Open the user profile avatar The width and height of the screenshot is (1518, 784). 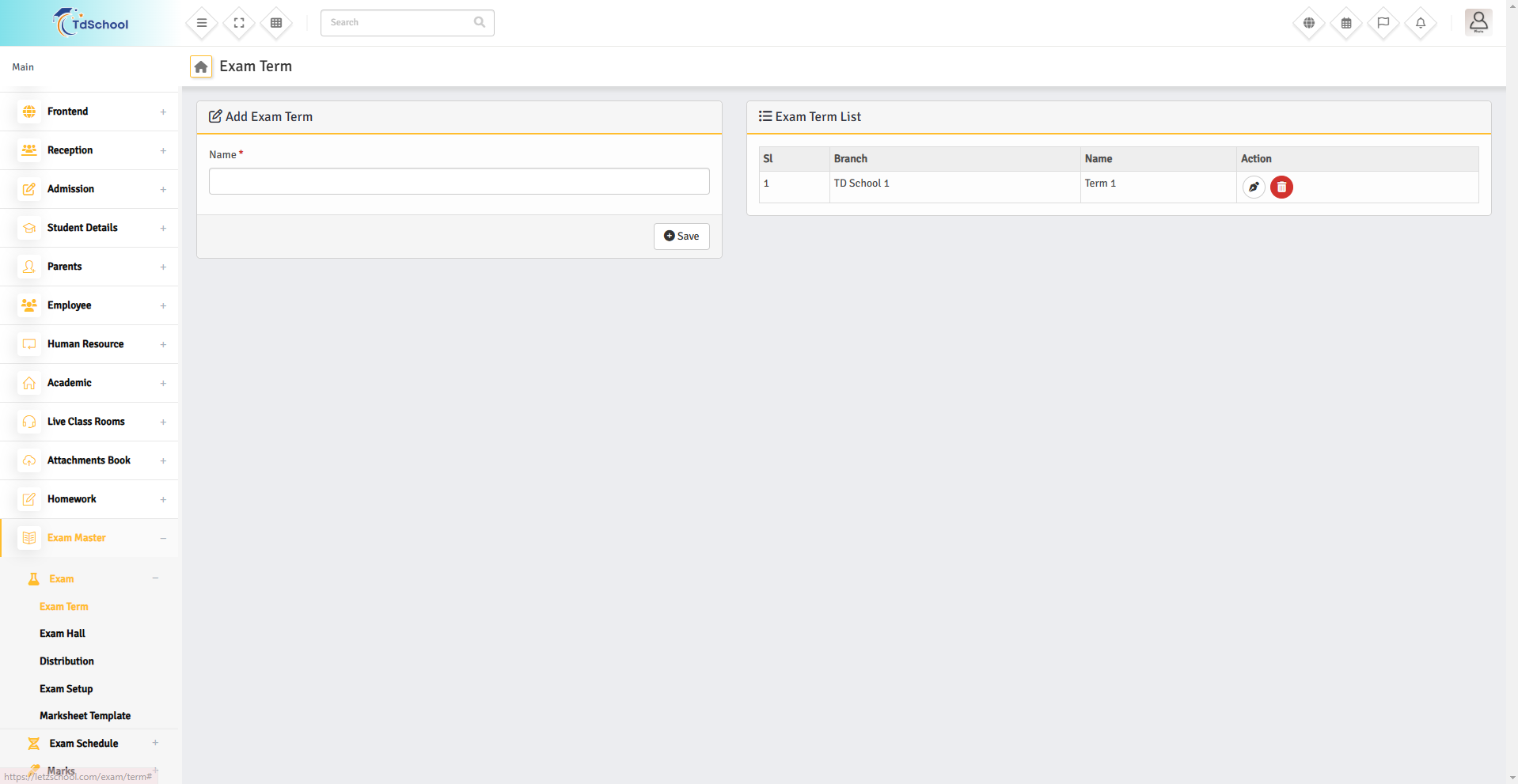tap(1478, 22)
